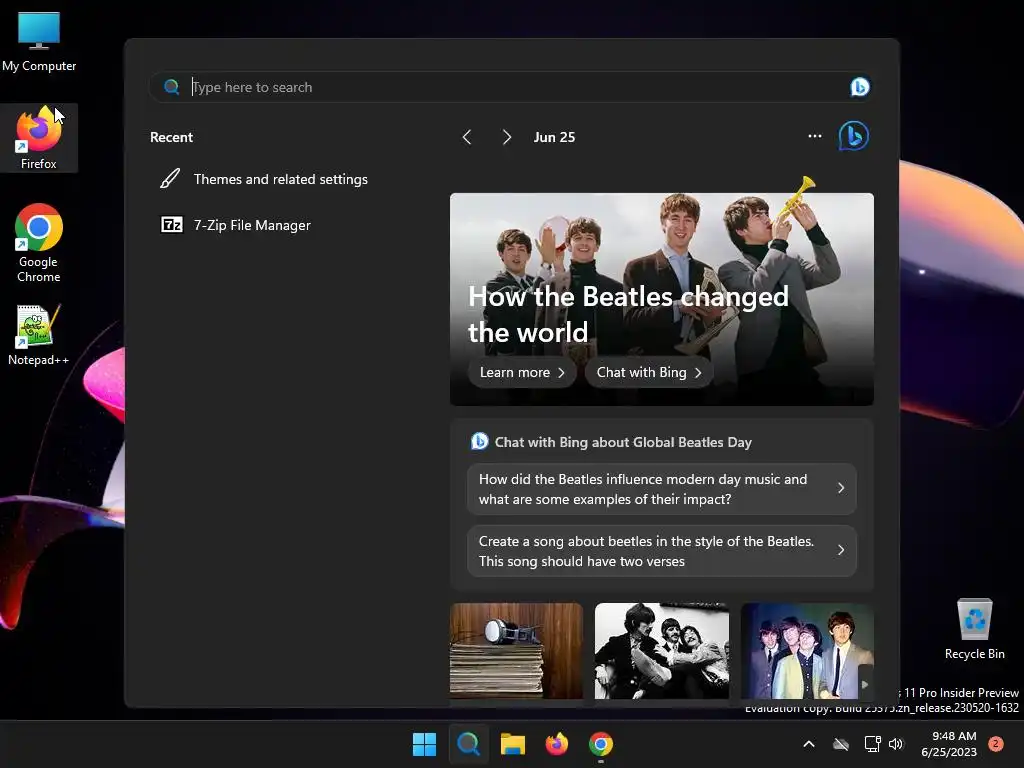Open the volume speaker tray icon
The image size is (1024, 768).
click(896, 744)
